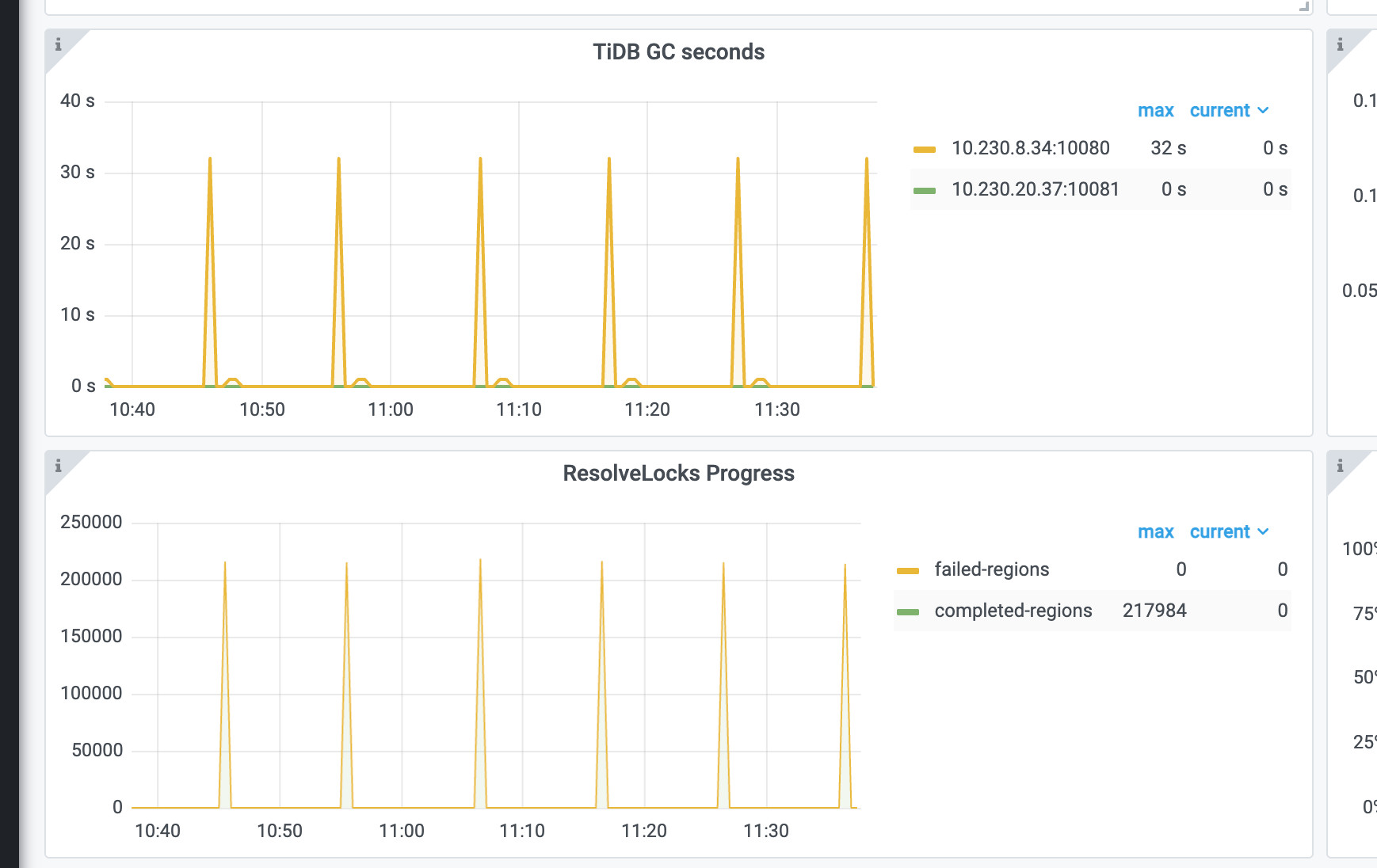Open color picker for completed-regions swatch

908,611
